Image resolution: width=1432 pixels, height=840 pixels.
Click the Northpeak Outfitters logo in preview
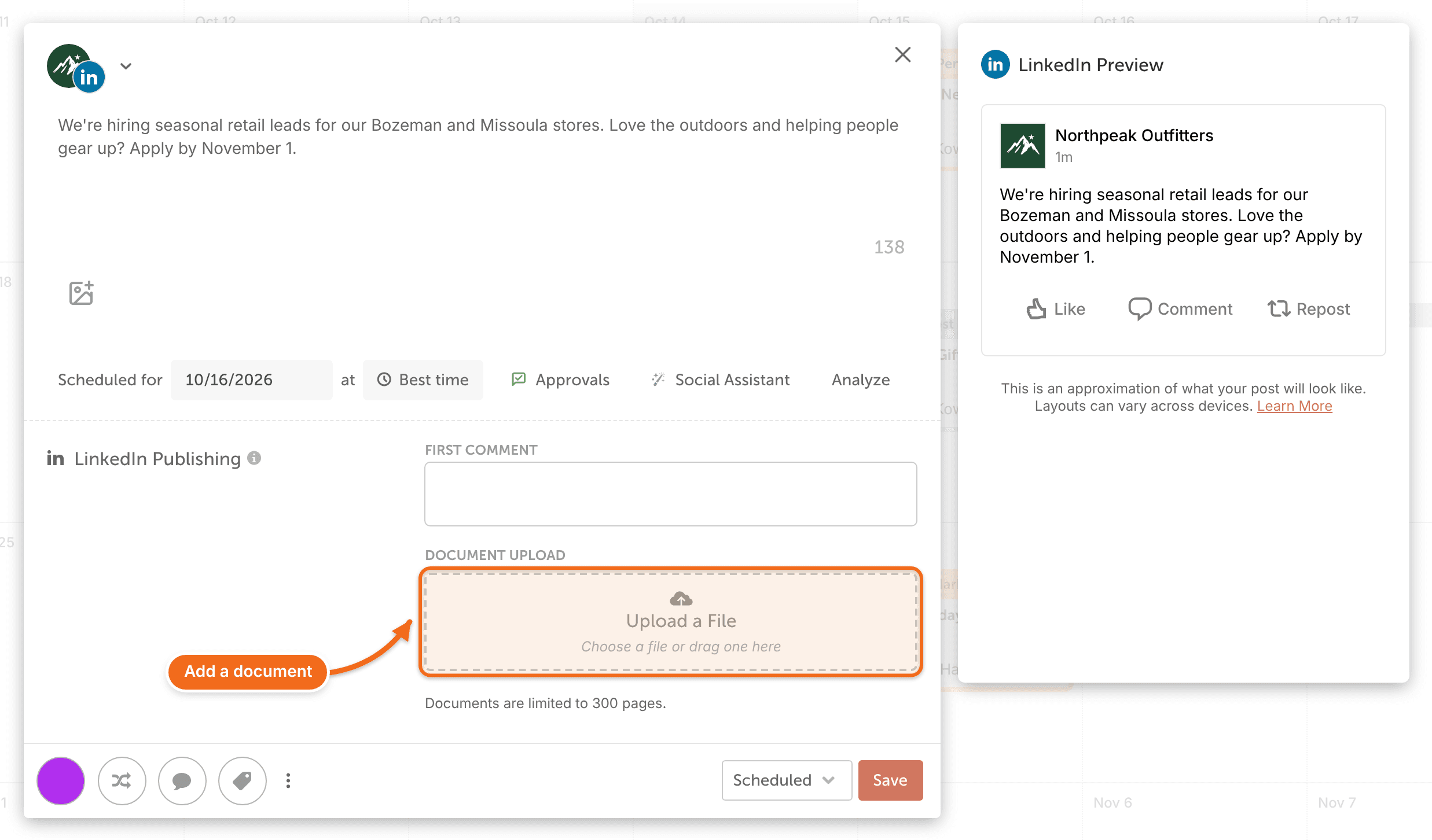(x=1022, y=145)
